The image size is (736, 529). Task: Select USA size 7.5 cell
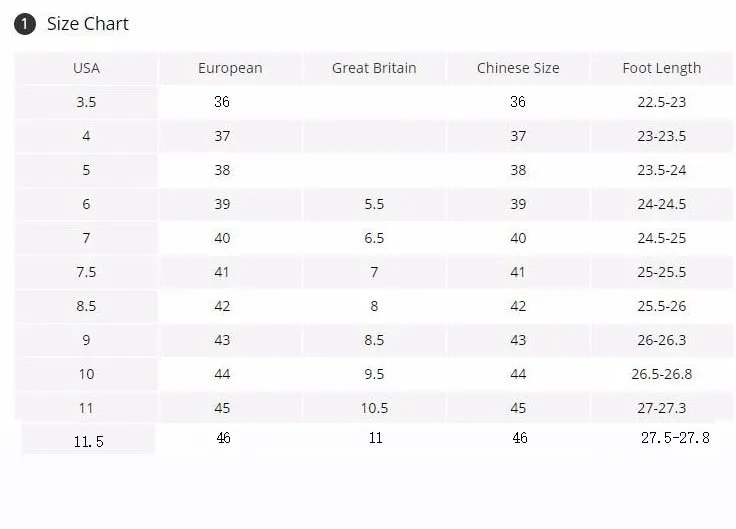pyautogui.click(x=86, y=272)
